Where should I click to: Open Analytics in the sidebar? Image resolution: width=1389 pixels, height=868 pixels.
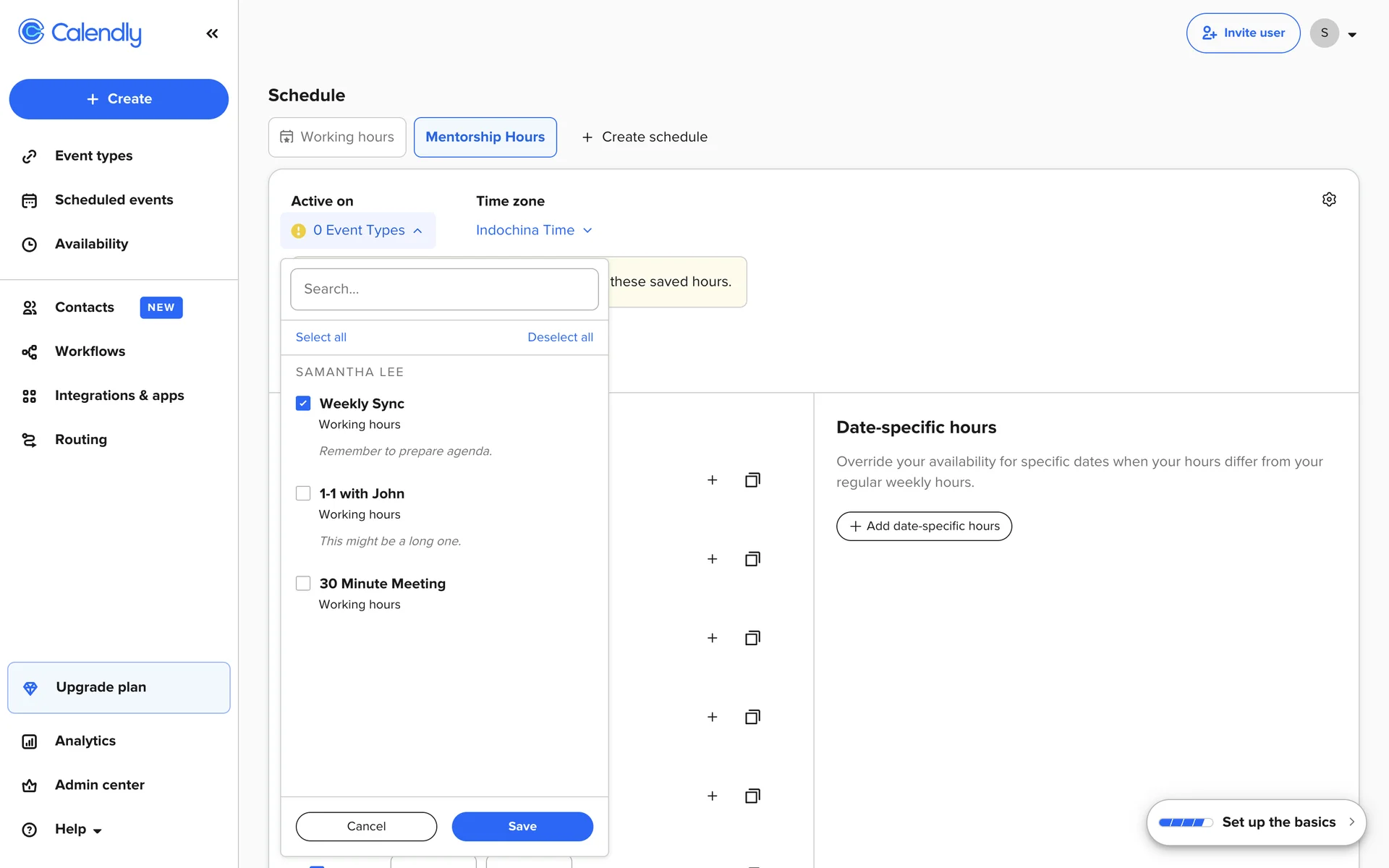[x=85, y=741]
